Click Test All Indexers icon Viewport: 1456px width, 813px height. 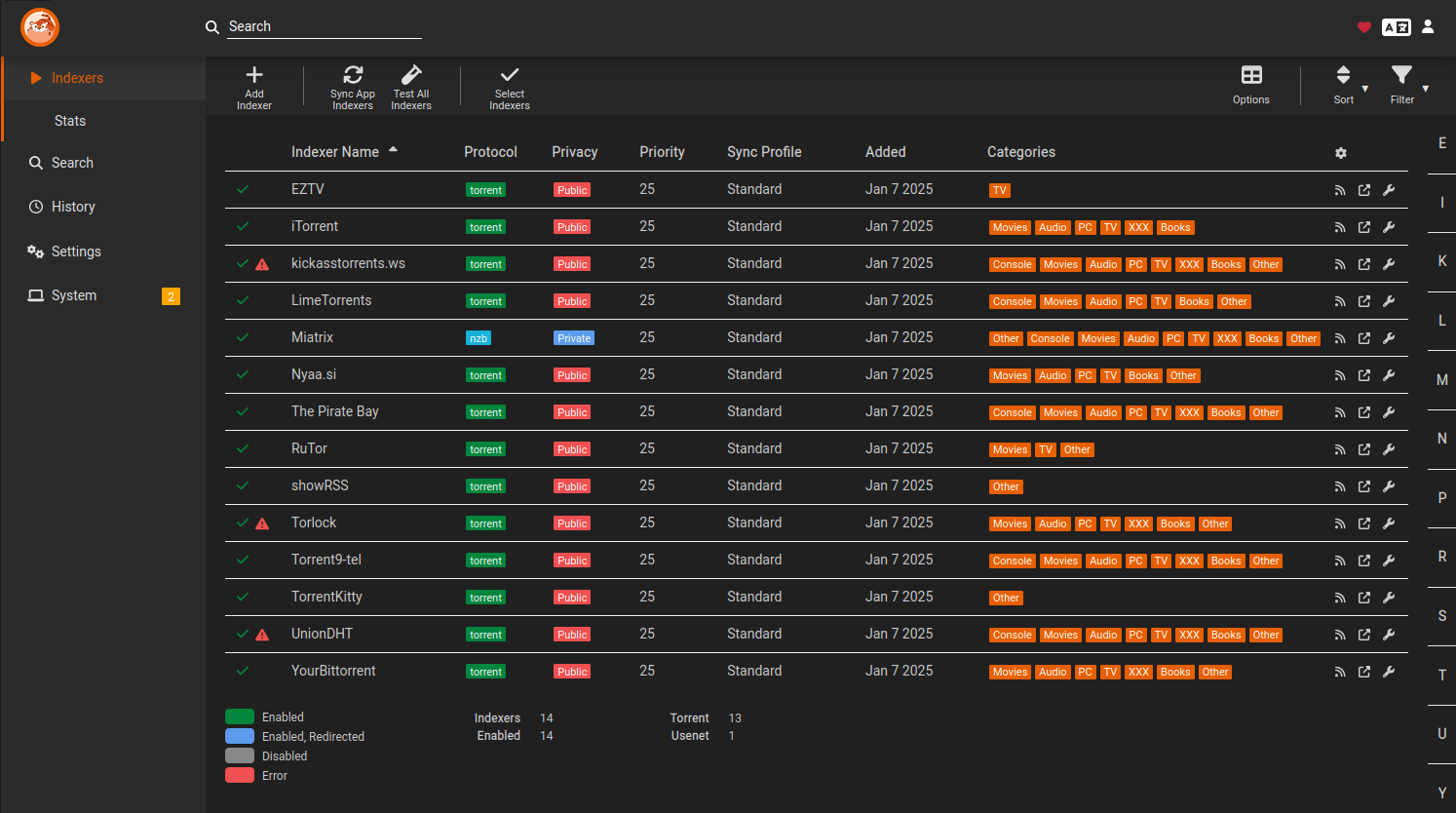pos(411,75)
